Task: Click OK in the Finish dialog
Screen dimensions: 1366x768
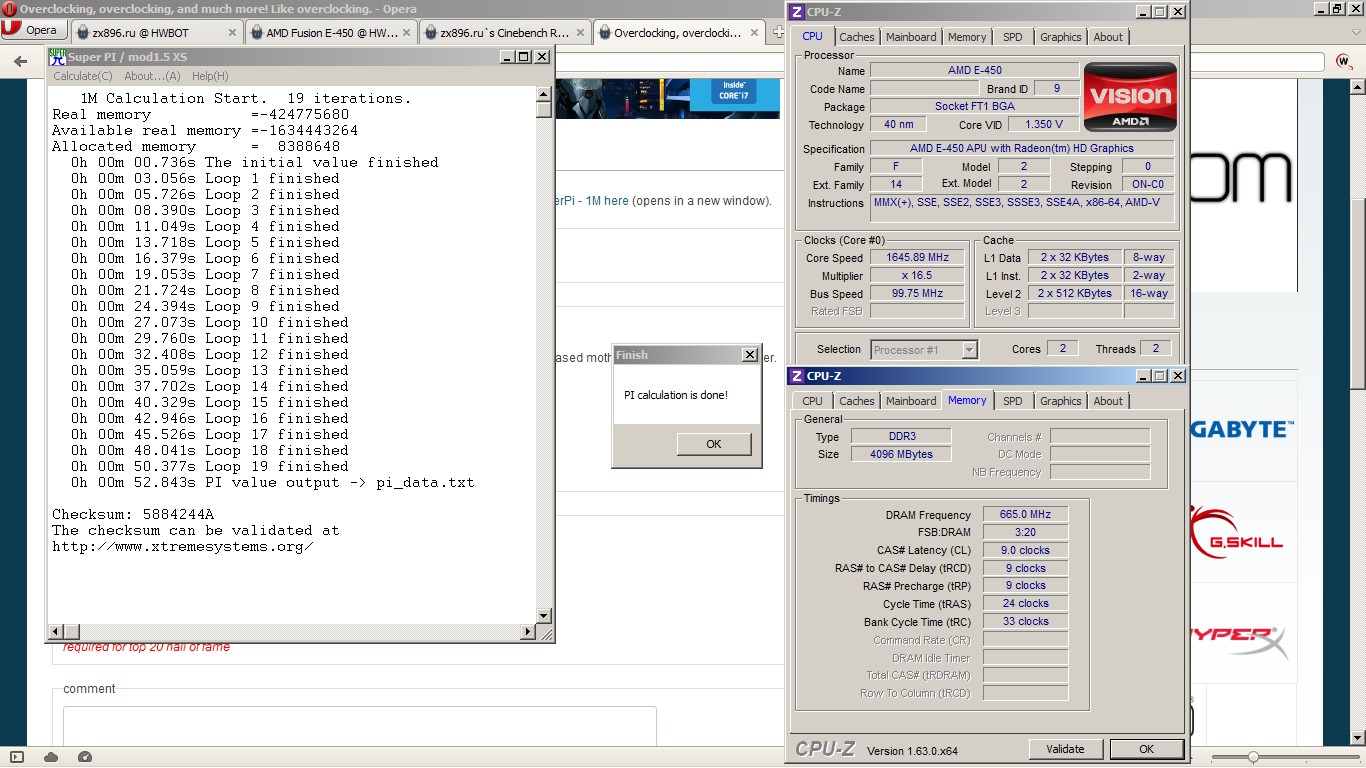Action: (x=713, y=444)
